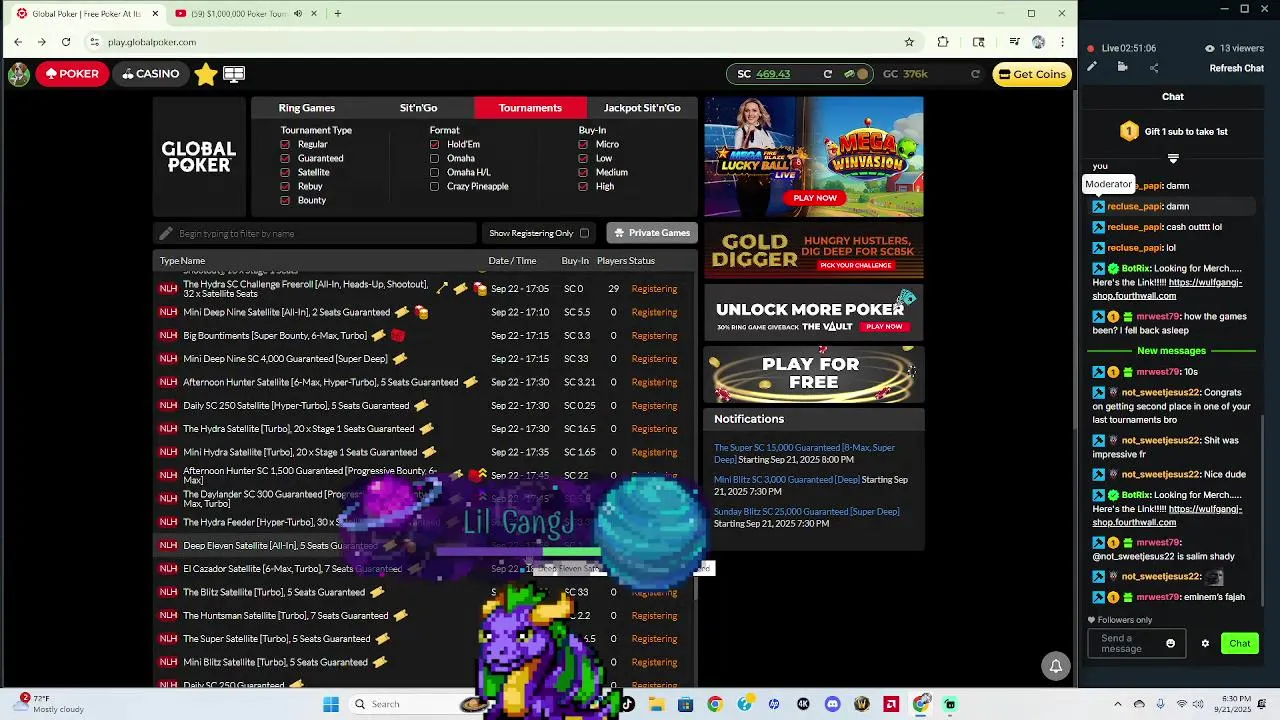Click Refresh Chat

tap(1236, 68)
